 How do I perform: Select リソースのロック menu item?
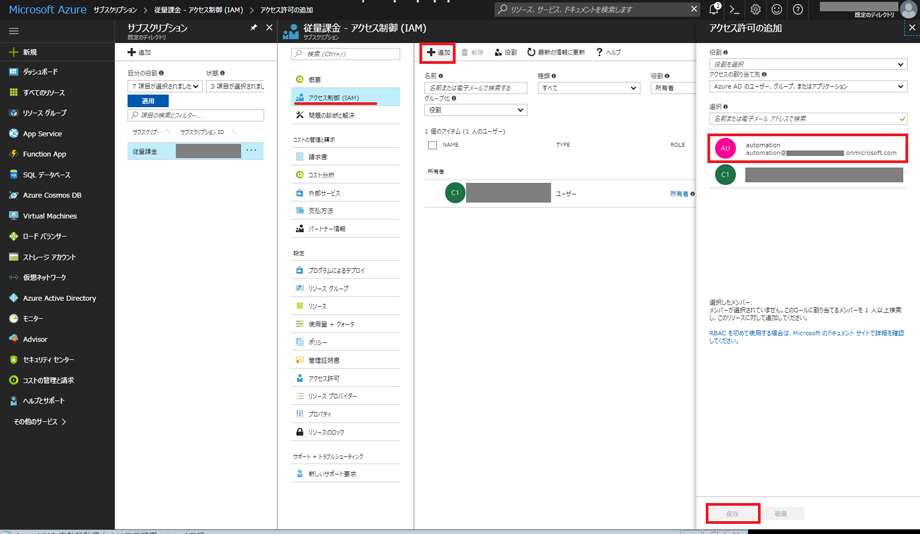(x=346, y=432)
